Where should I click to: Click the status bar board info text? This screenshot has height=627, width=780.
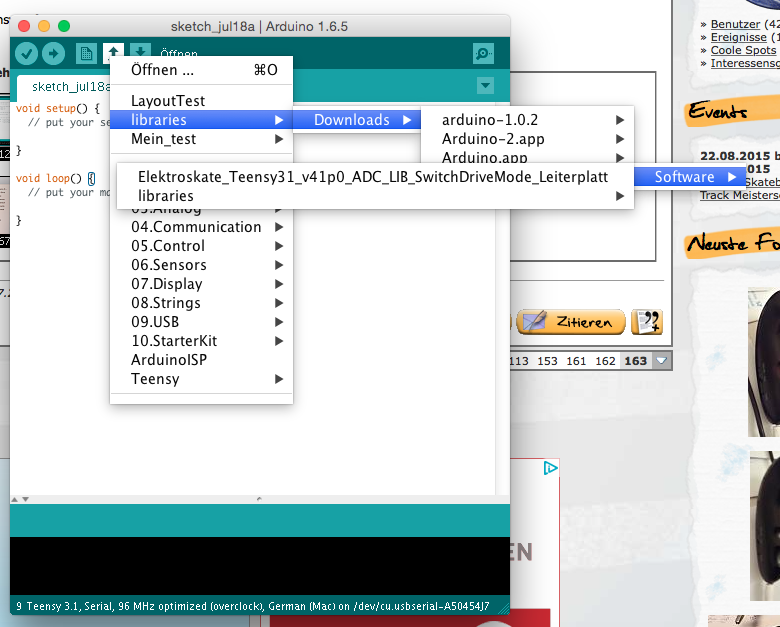[x=253, y=606]
